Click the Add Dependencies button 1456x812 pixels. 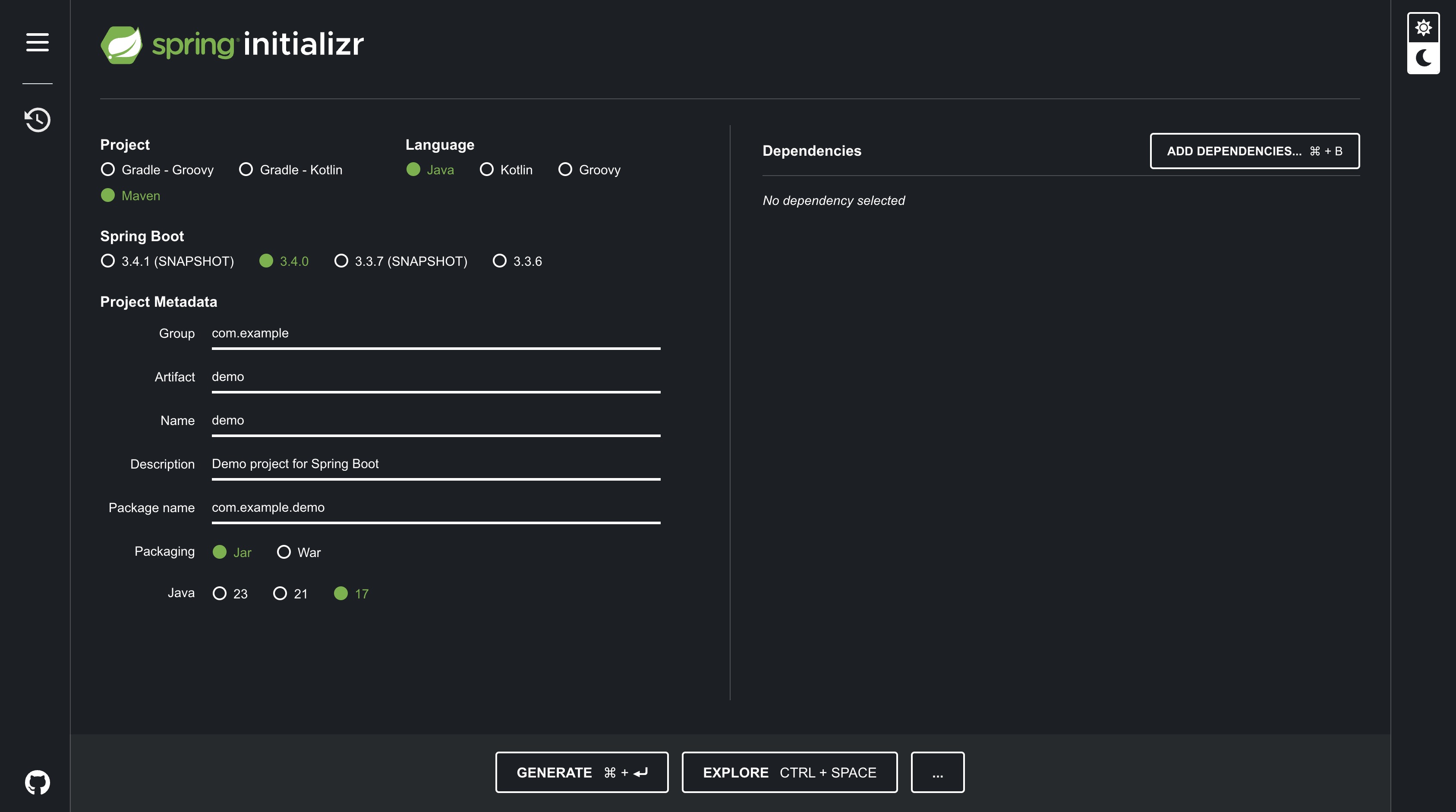(1254, 151)
